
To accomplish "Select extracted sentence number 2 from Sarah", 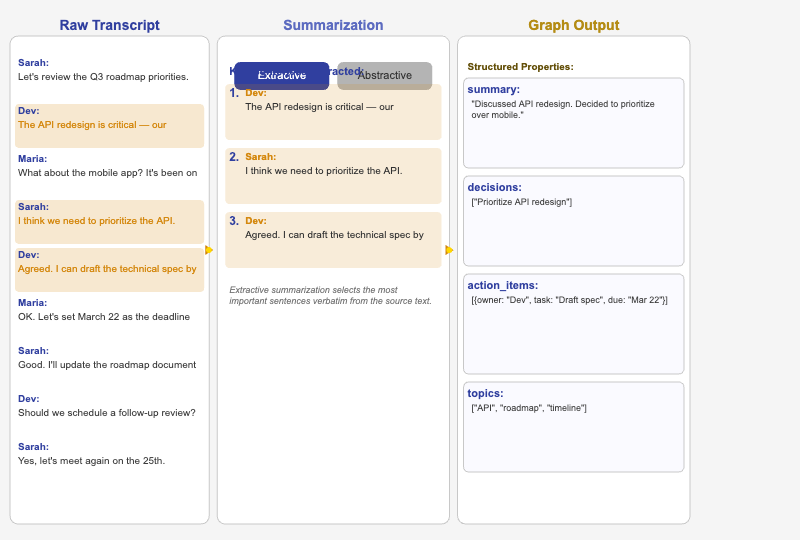I will 333,176.
